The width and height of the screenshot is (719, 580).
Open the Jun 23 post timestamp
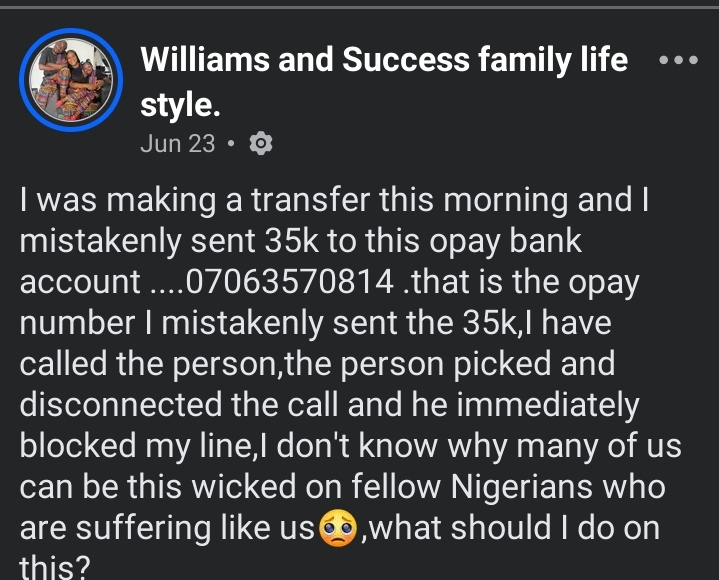point(177,144)
